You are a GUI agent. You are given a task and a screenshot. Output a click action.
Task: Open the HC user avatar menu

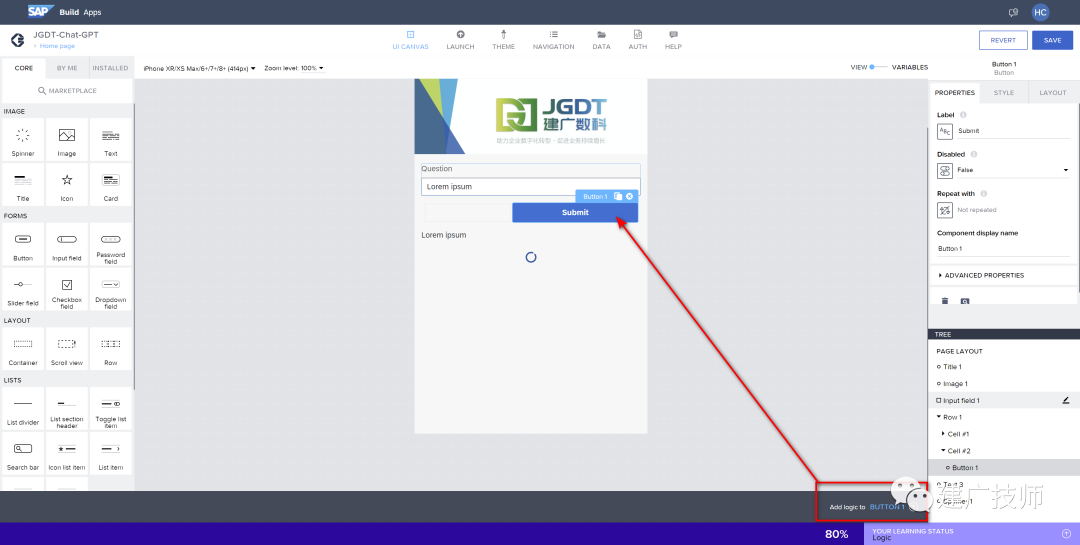1040,12
